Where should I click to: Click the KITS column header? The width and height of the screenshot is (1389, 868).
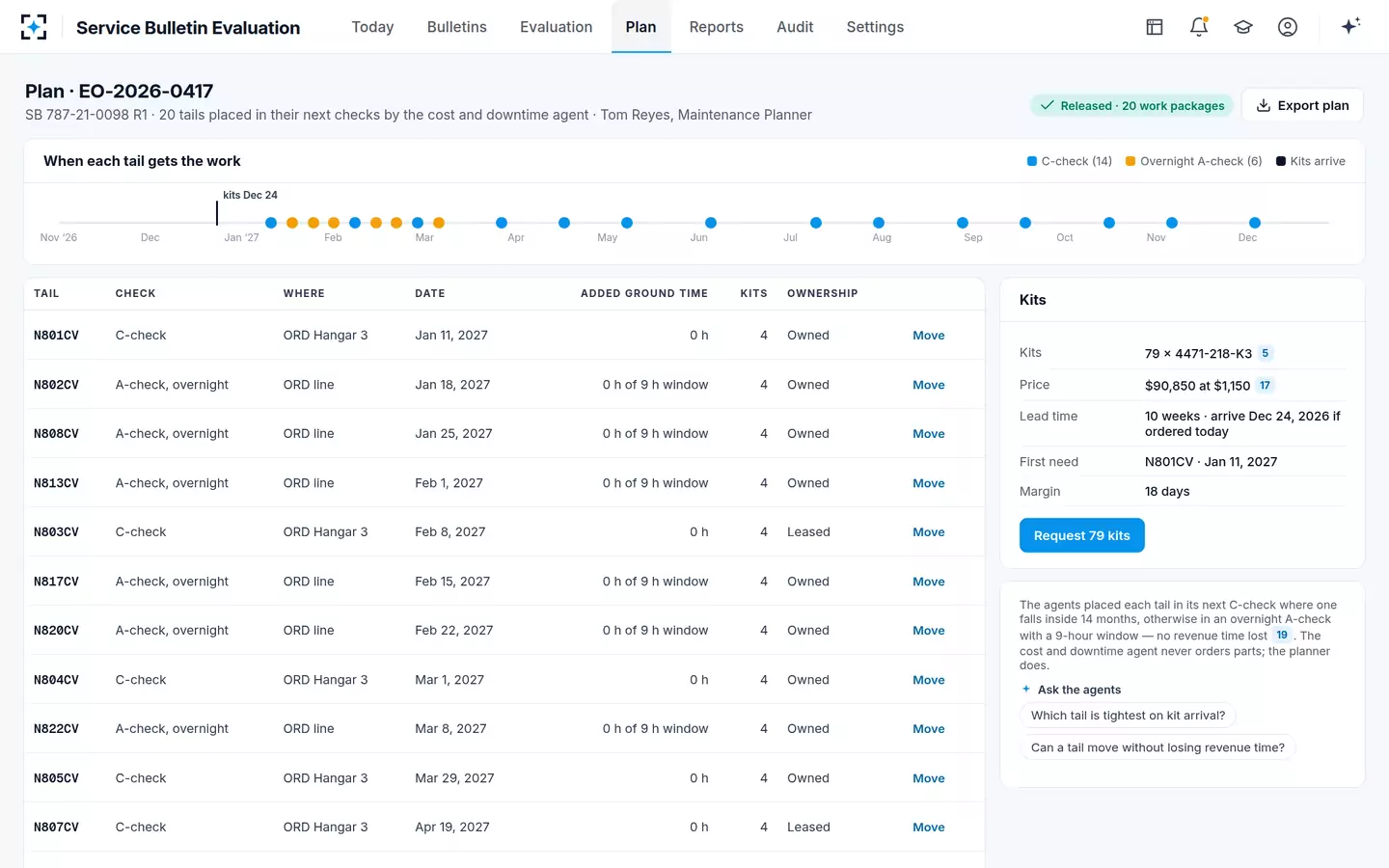pyautogui.click(x=754, y=293)
